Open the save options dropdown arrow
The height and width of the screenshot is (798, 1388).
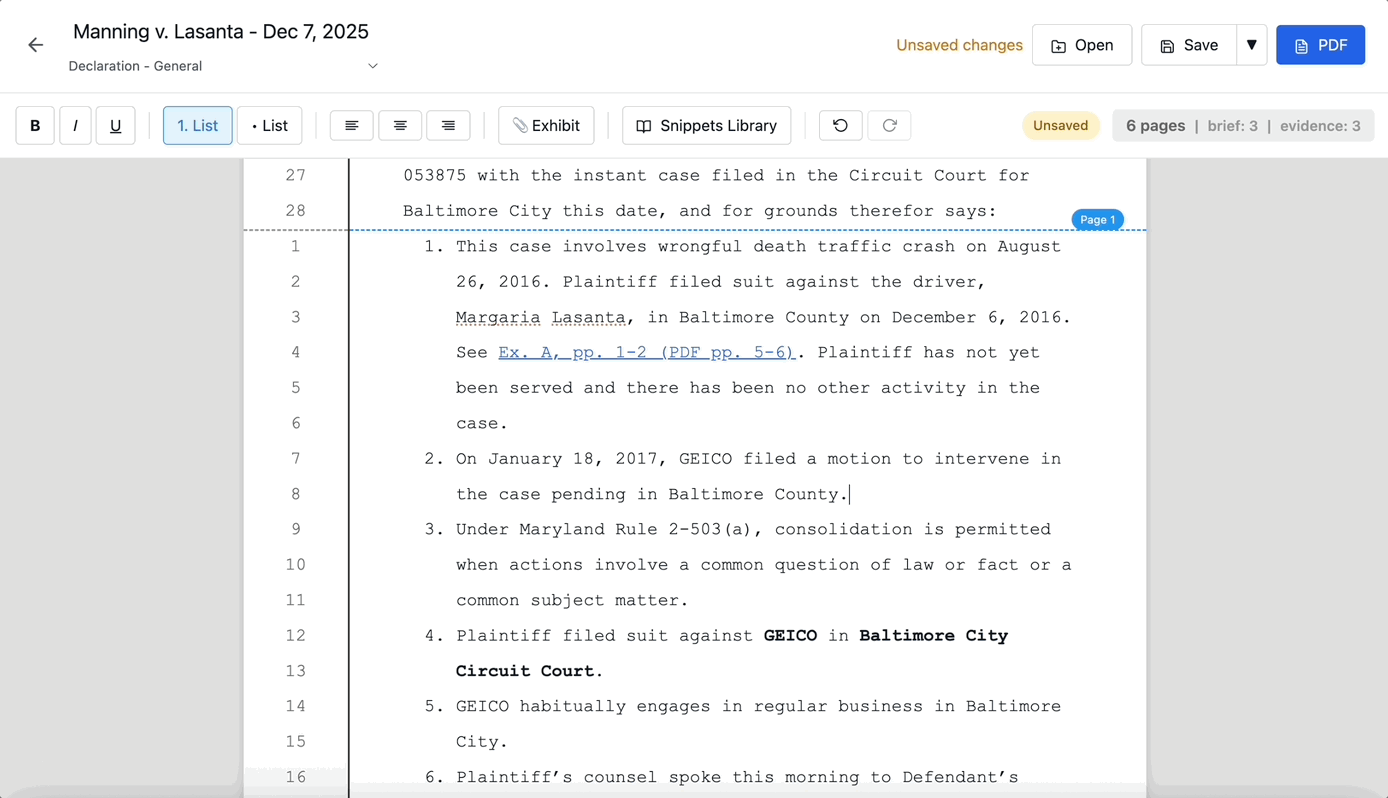(1252, 45)
